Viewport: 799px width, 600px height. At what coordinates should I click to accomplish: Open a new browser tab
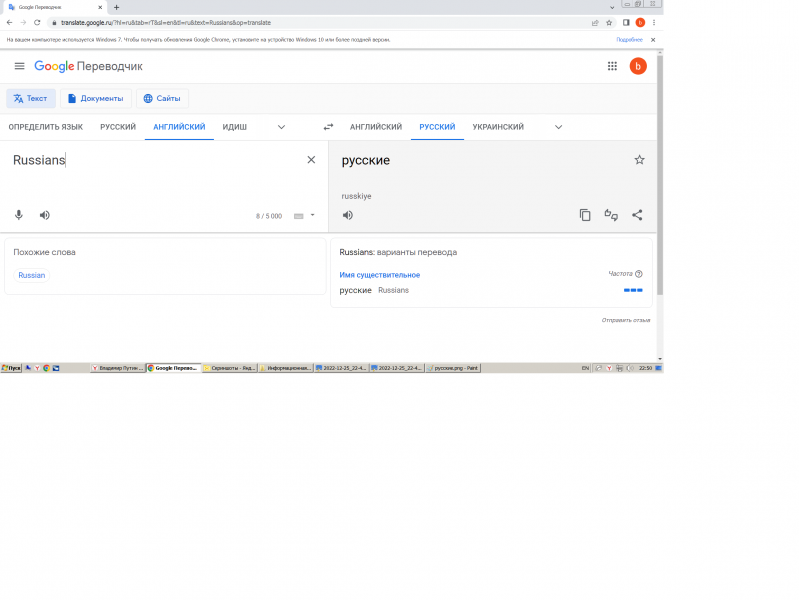[116, 7]
